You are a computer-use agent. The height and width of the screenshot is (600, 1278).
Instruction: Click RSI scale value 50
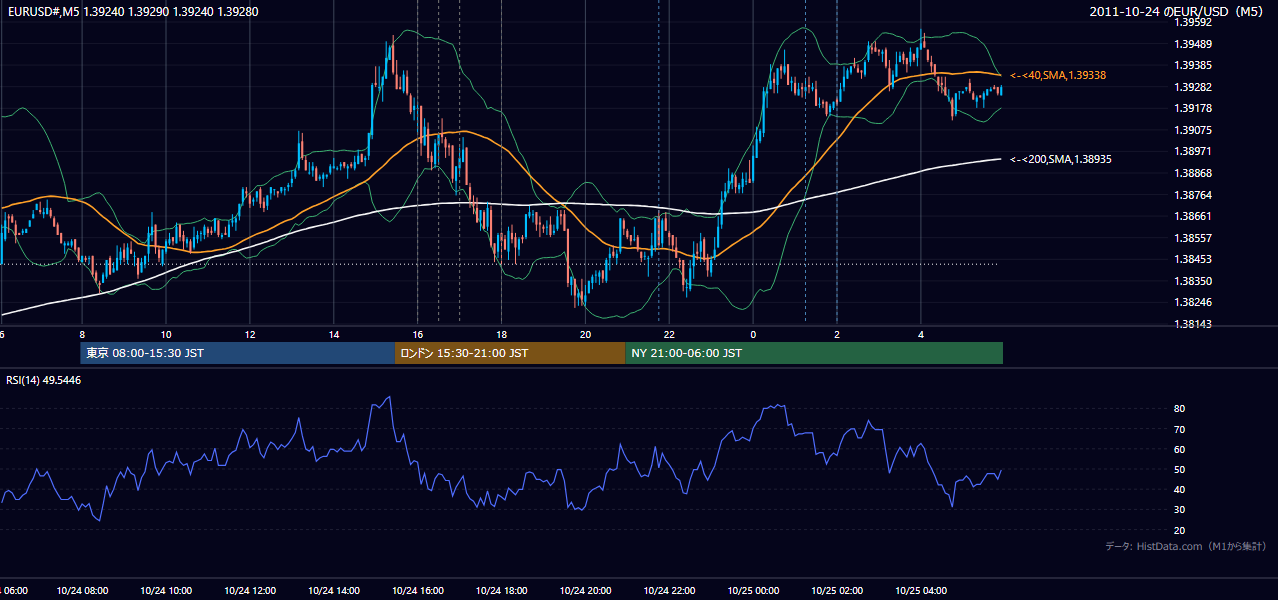1179,469
